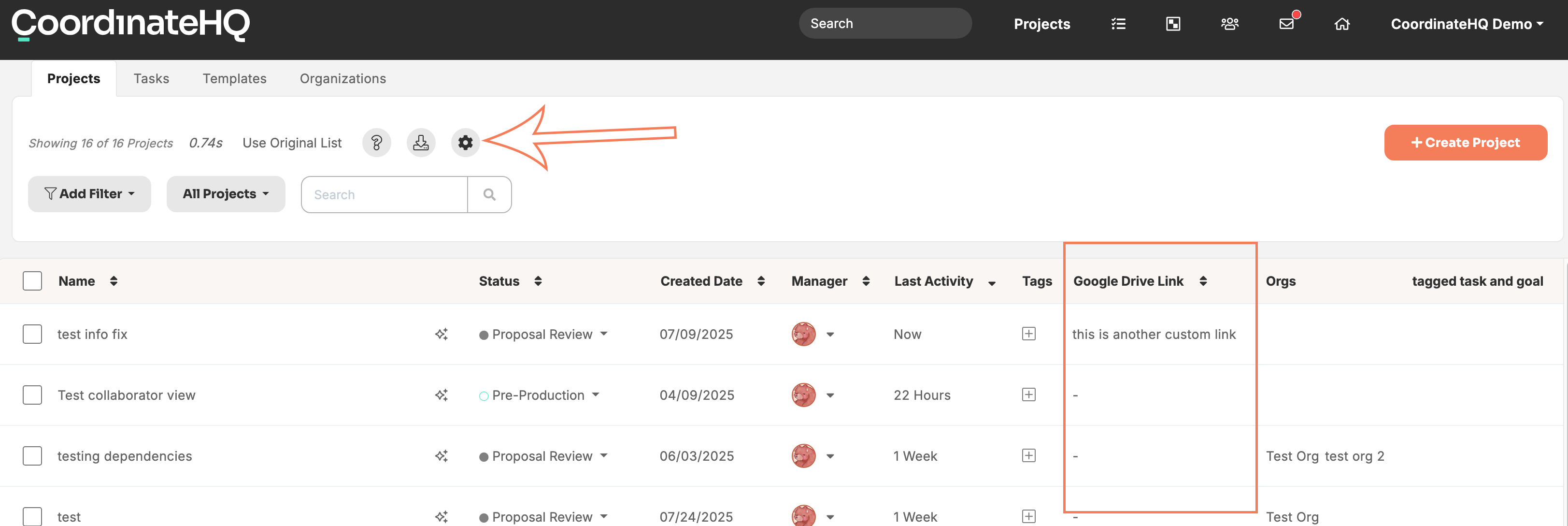Click the search magnifier button in filter bar

pos(489,194)
